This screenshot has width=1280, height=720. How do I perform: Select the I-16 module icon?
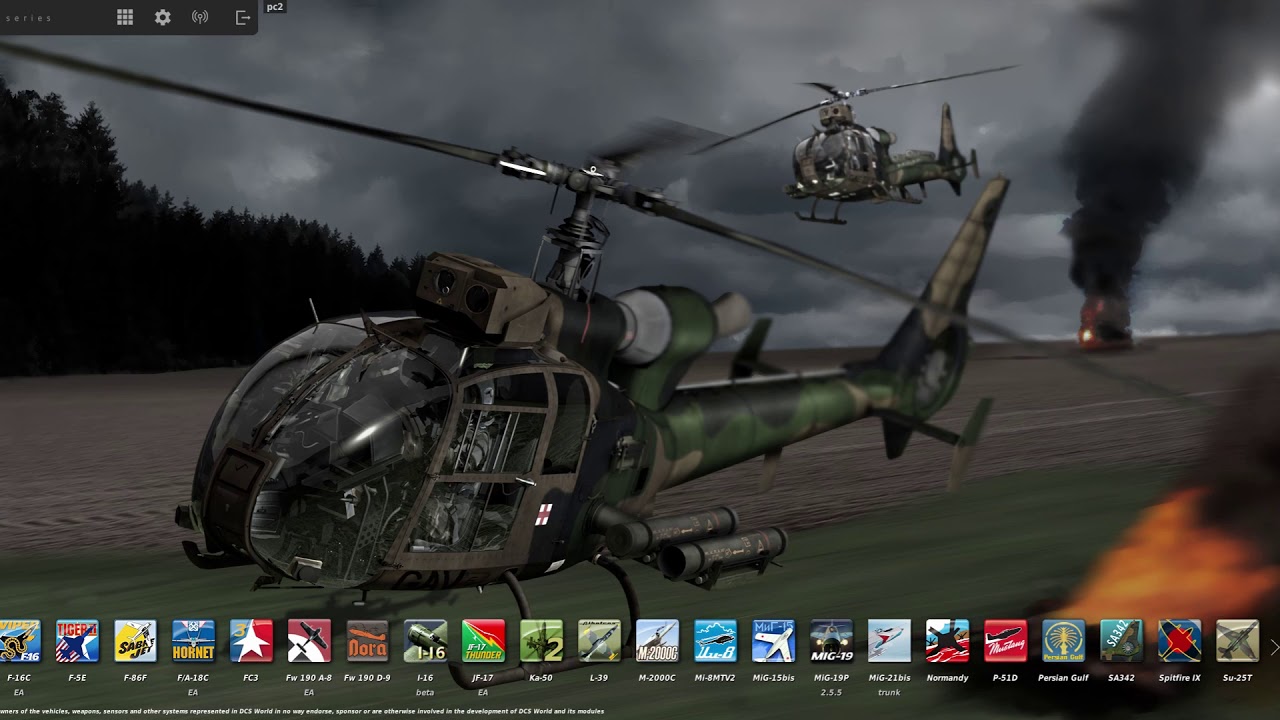point(425,641)
